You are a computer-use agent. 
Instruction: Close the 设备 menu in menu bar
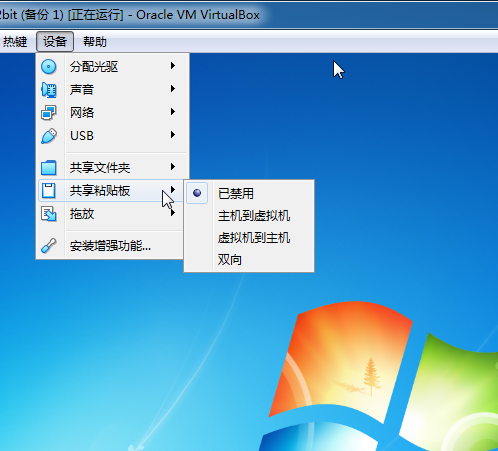55,42
